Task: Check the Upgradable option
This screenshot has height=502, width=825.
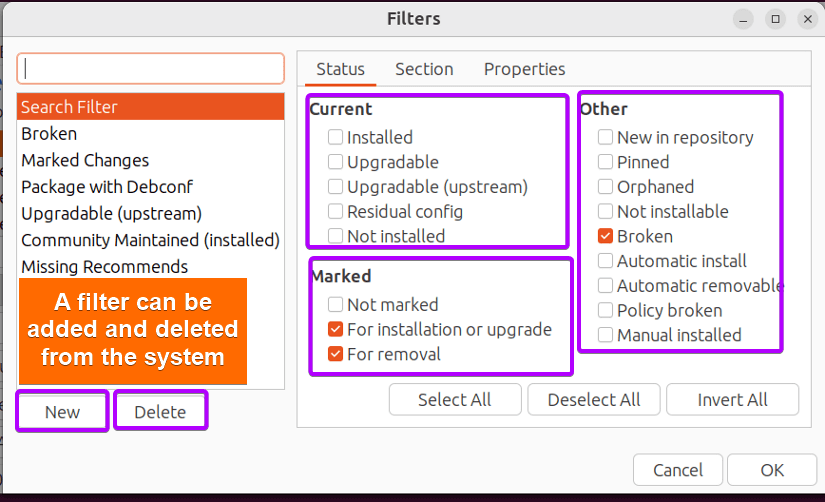Action: click(335, 162)
